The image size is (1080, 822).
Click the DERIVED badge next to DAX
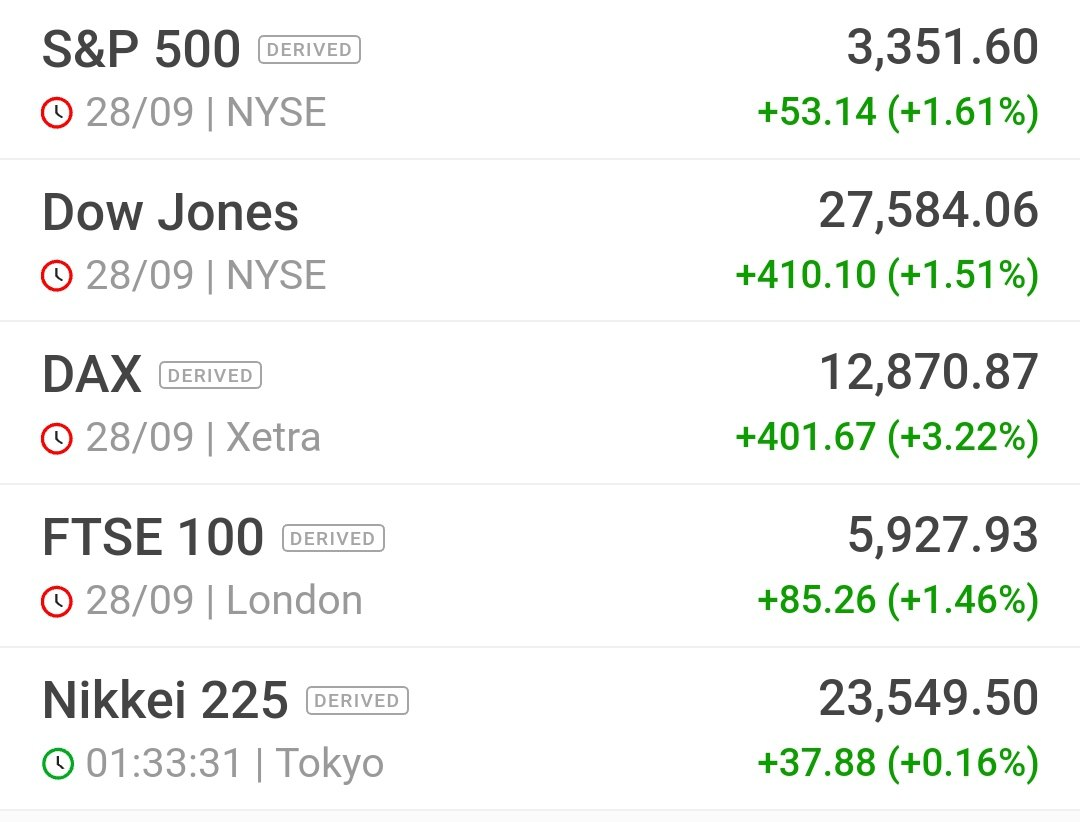pyautogui.click(x=210, y=375)
